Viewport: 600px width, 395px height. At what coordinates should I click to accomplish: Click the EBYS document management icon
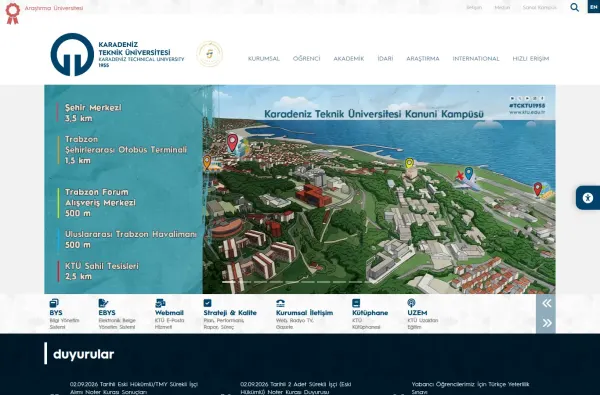pyautogui.click(x=103, y=303)
